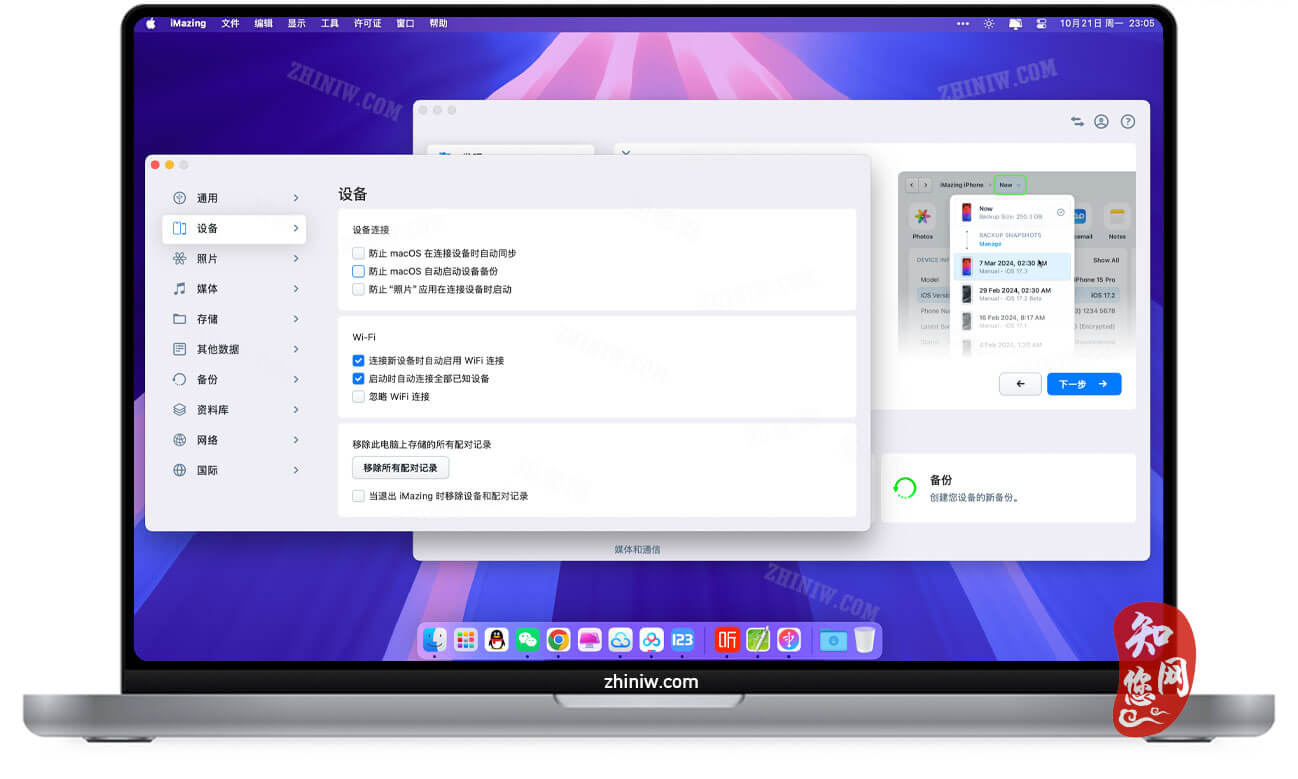The height and width of the screenshot is (779, 1298).
Task: Close the tutorial panel with the X icon
Action: click(x=626, y=153)
